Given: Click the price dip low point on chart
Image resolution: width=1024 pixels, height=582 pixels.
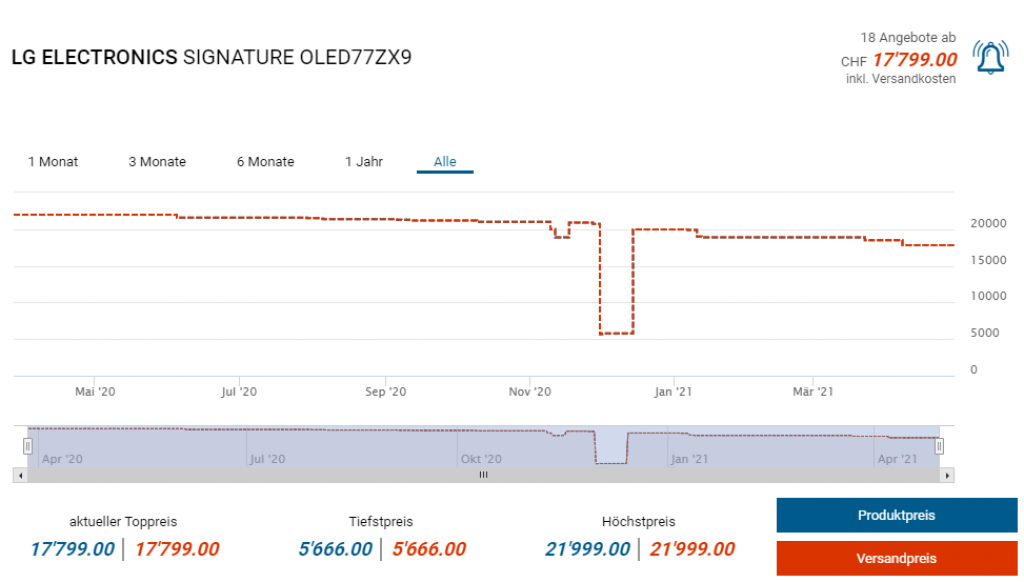Looking at the screenshot, I should tap(616, 334).
